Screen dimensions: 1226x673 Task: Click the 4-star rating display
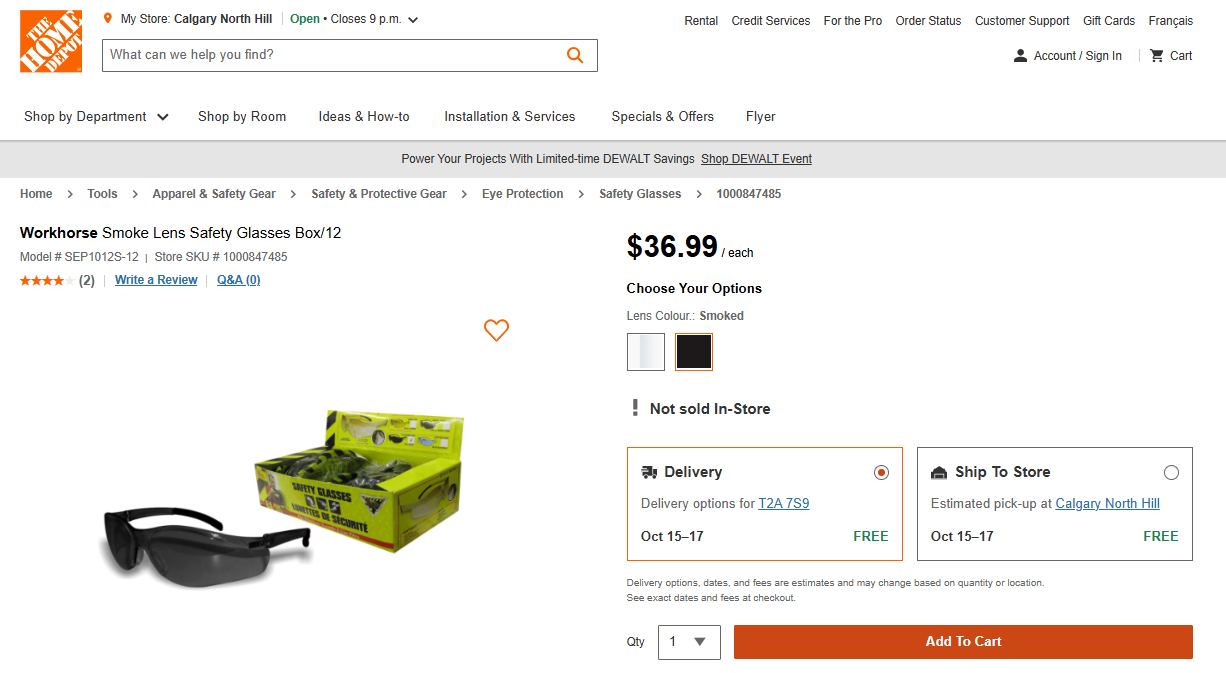[x=45, y=280]
